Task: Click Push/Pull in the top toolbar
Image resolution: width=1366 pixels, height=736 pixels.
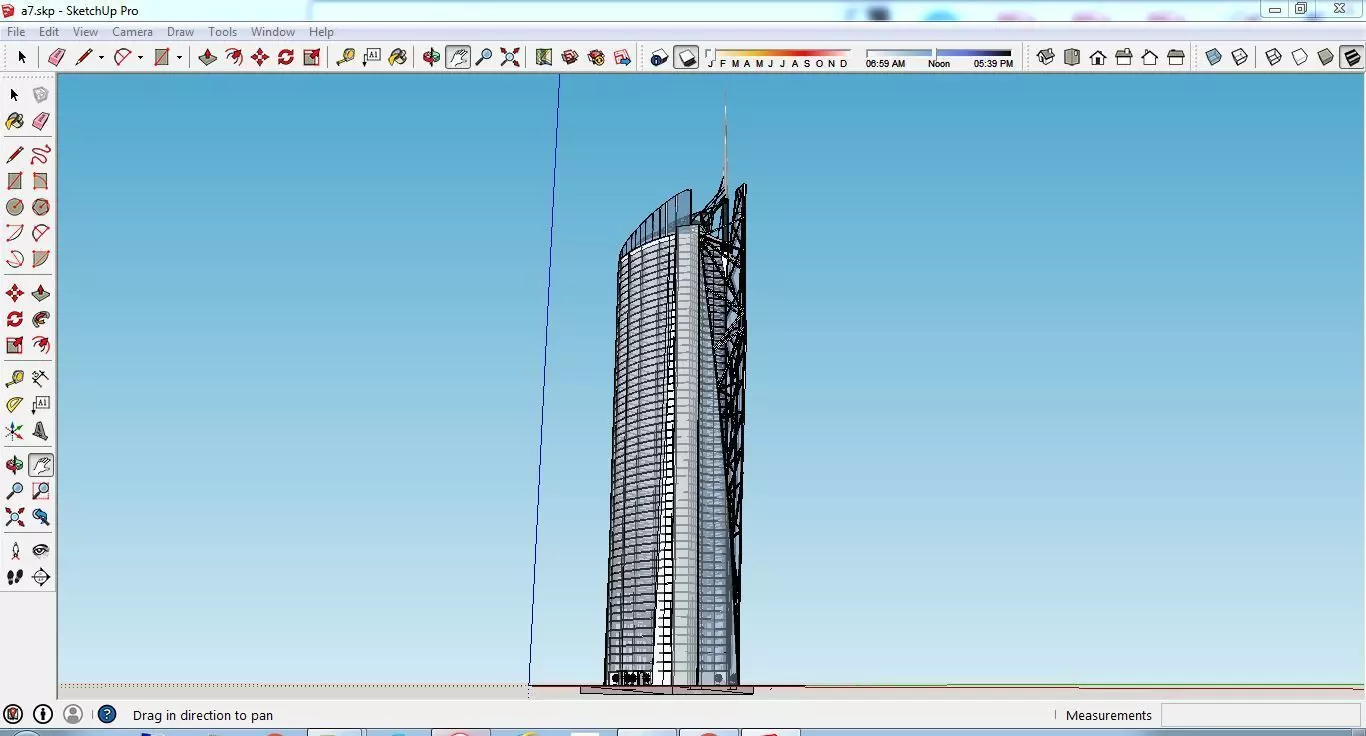Action: (x=208, y=57)
